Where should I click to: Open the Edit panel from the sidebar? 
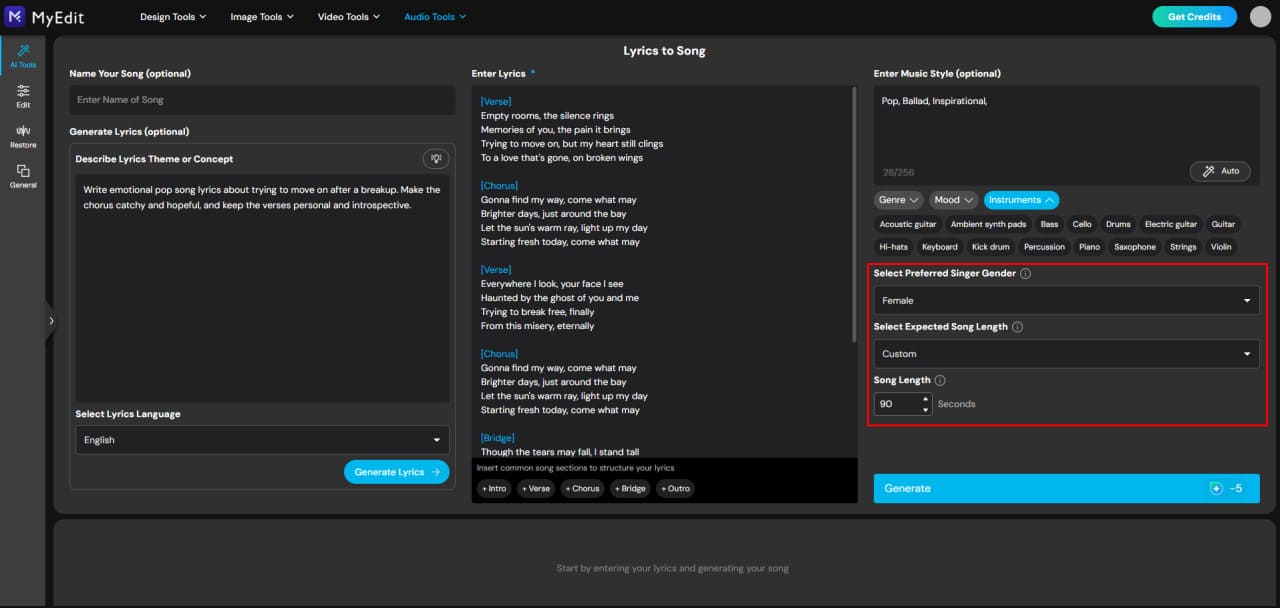point(22,97)
